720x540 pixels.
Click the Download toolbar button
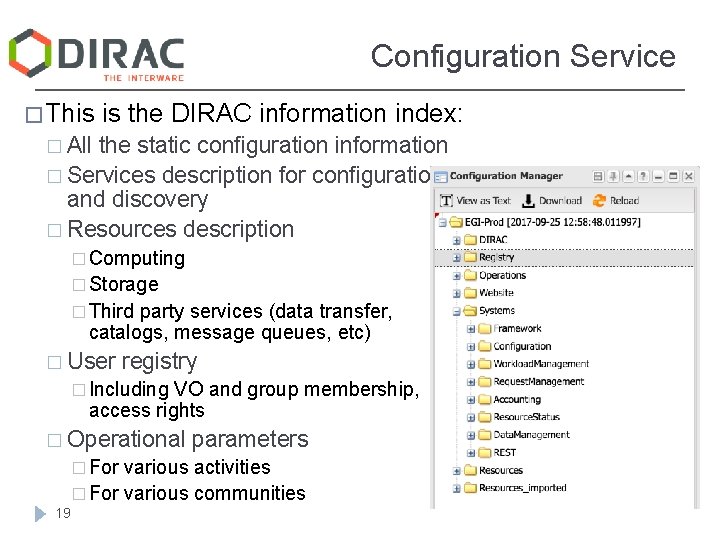point(552,201)
